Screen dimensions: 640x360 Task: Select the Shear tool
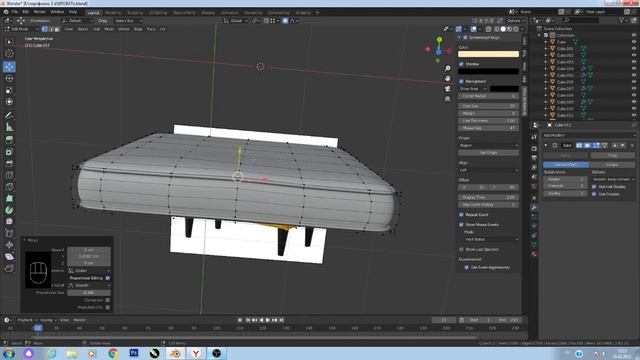(x=9, y=257)
